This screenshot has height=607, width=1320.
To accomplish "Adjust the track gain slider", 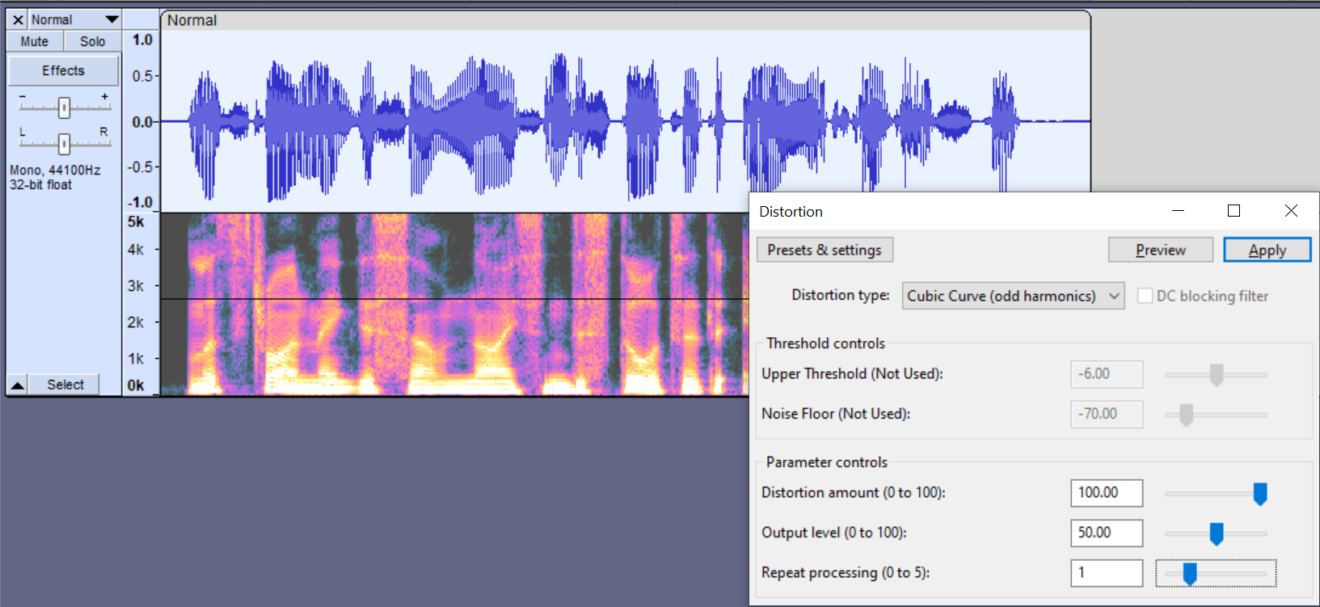I will point(63,107).
